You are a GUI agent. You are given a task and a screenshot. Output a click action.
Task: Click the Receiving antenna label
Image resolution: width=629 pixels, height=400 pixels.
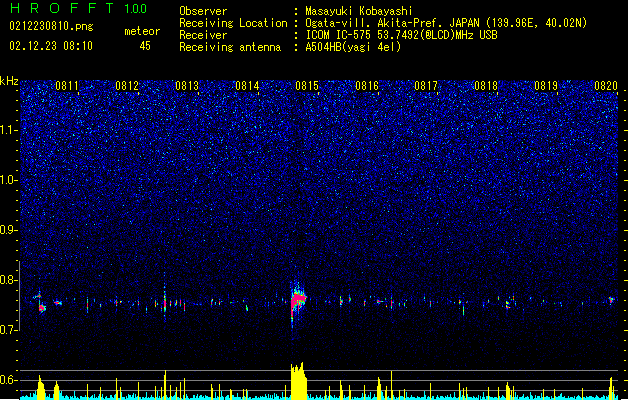point(230,47)
